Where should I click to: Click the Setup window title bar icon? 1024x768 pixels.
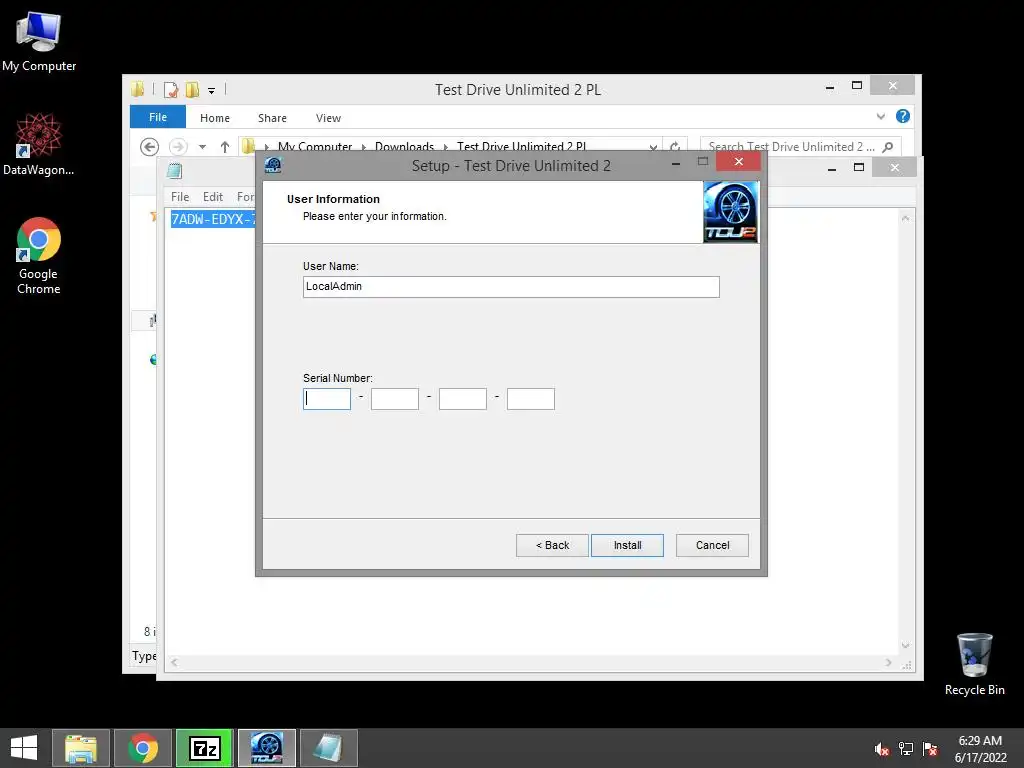[x=273, y=165]
